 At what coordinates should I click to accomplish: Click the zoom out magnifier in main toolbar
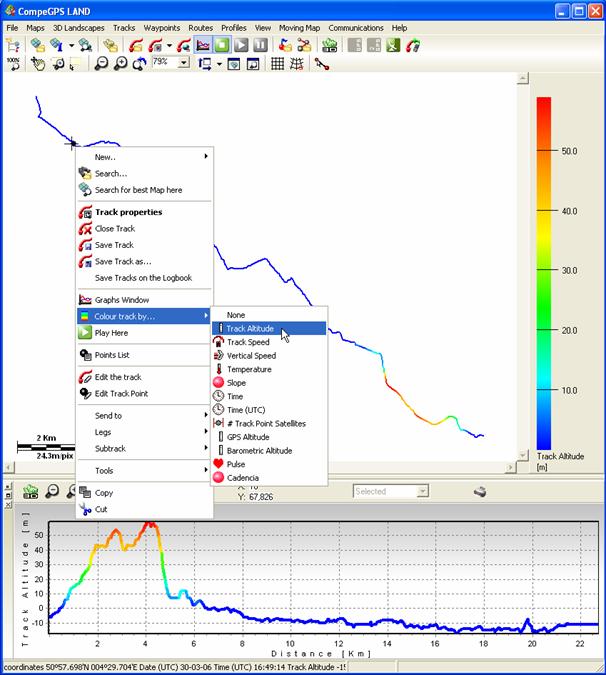coord(101,64)
